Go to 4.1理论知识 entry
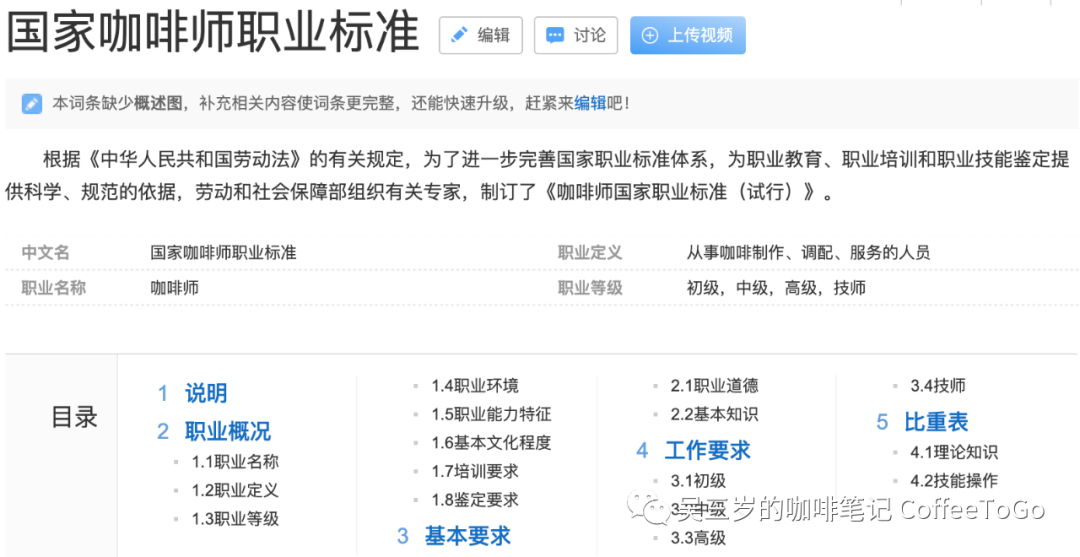Image resolution: width=1080 pixels, height=557 pixels. tap(954, 452)
